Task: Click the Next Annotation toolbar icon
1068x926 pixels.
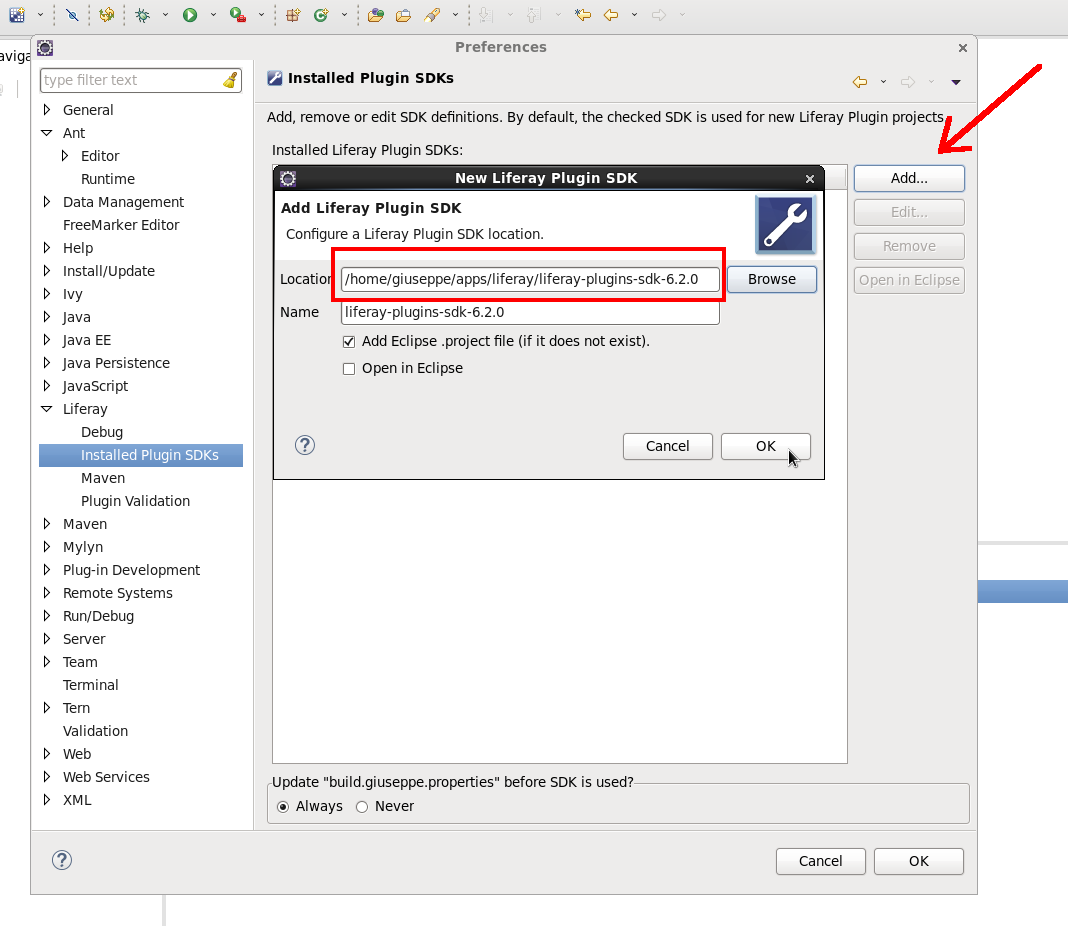Action: (x=485, y=15)
